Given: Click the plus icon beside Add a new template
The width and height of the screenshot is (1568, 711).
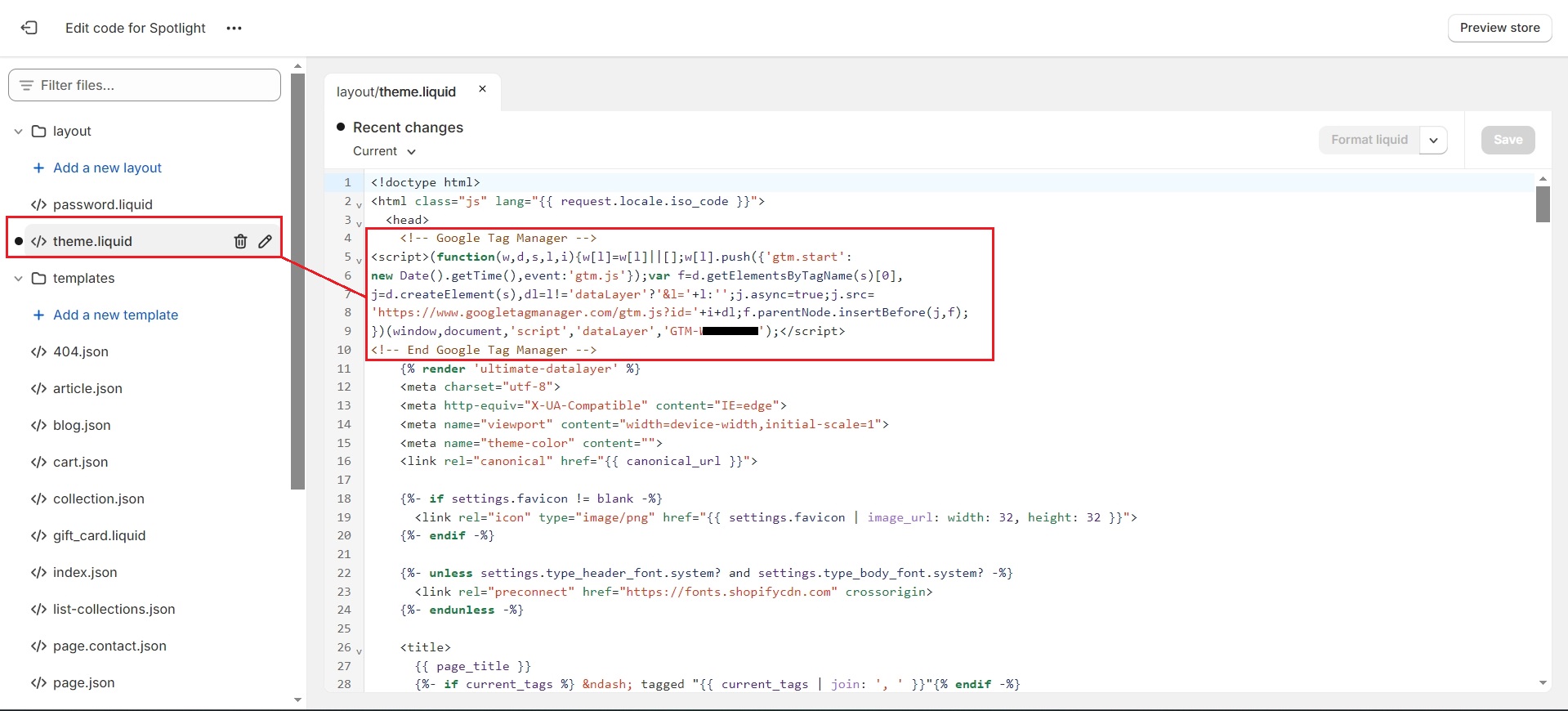Looking at the screenshot, I should click(x=38, y=315).
